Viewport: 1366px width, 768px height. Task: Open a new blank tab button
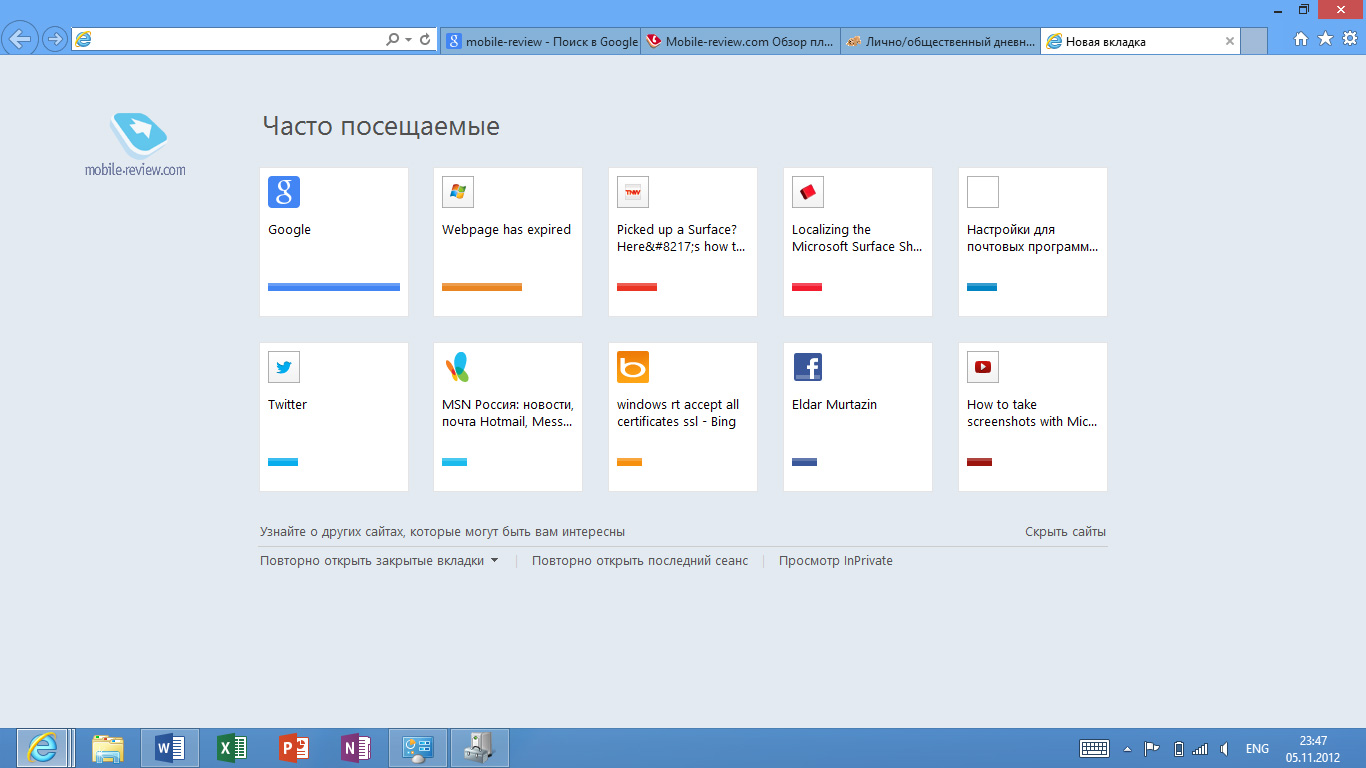coord(1254,41)
